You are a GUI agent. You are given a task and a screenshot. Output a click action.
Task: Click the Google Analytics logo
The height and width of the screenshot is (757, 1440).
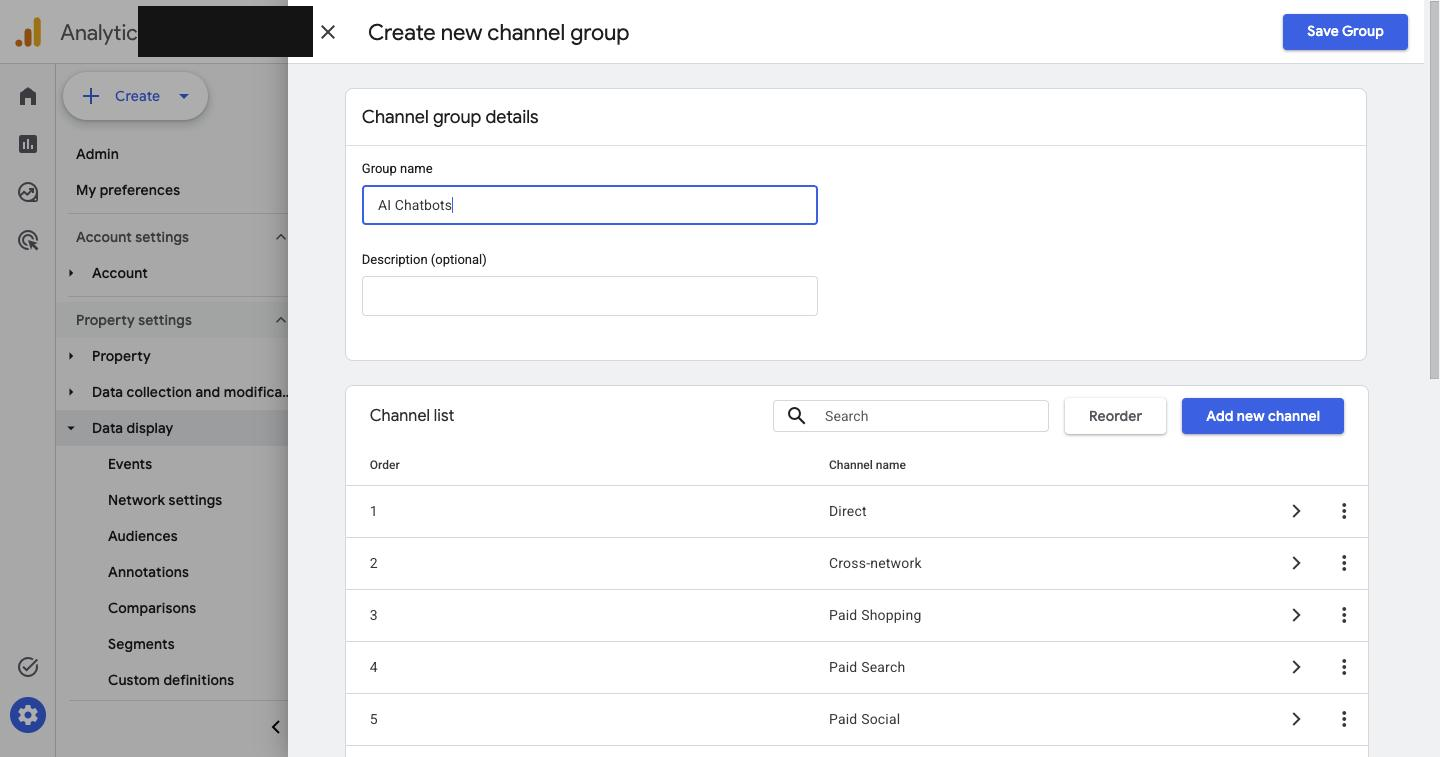(x=28, y=32)
